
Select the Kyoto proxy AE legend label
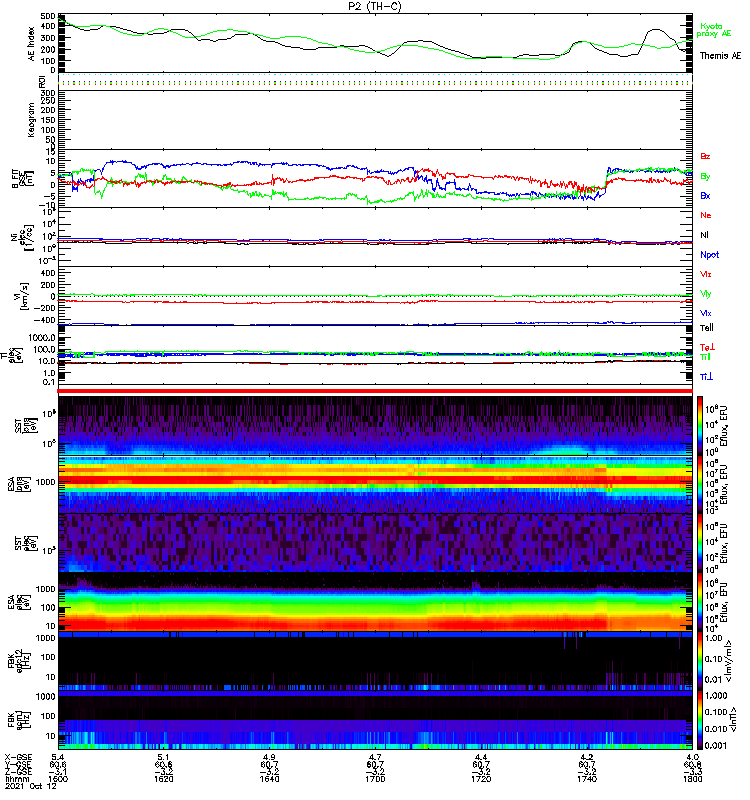coord(714,30)
